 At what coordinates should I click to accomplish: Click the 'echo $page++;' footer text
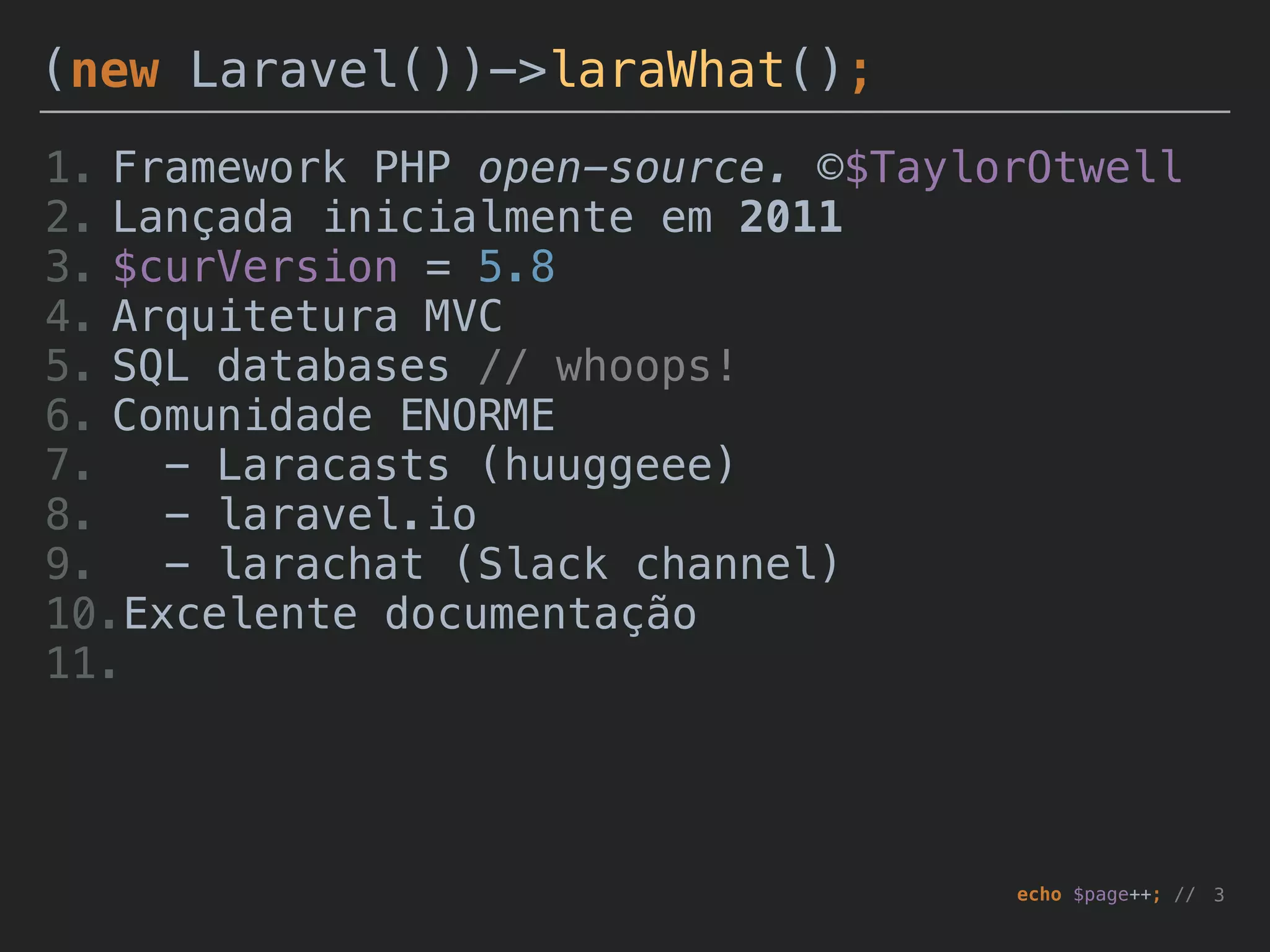(1089, 895)
